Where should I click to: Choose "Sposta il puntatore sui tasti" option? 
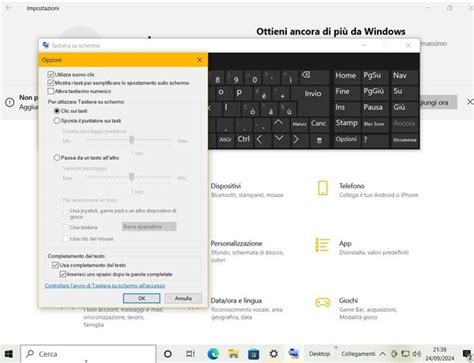click(57, 121)
